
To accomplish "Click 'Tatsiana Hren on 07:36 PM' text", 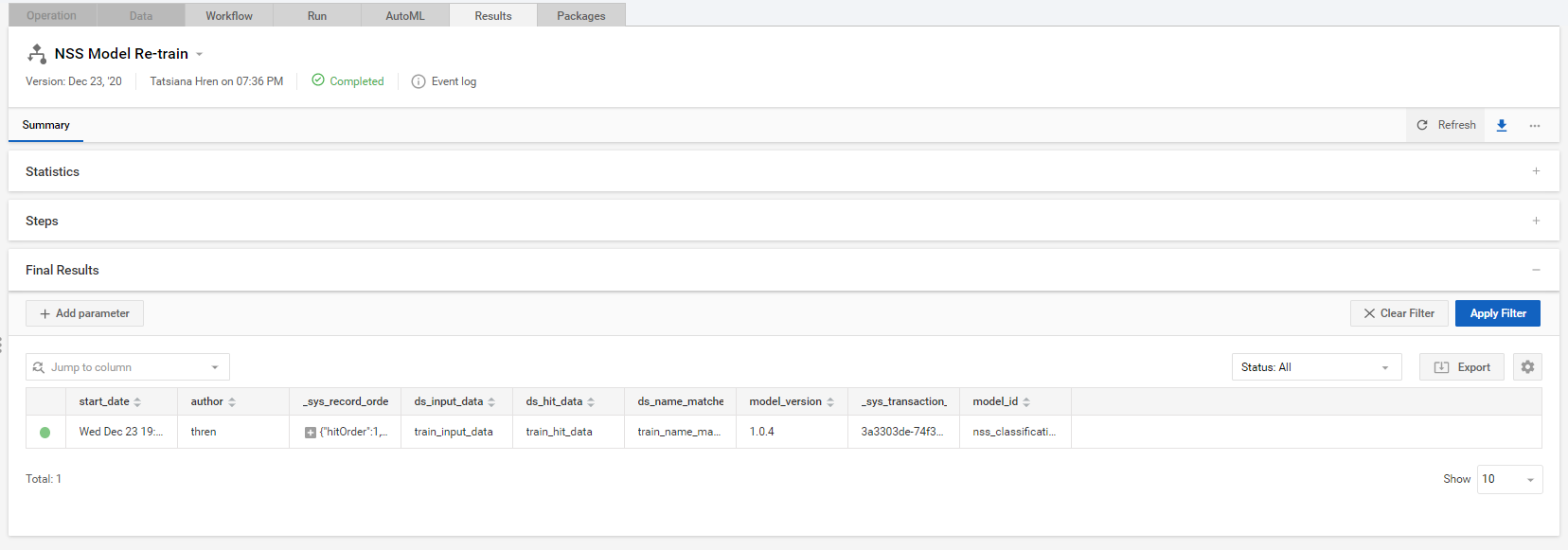I will click(217, 81).
